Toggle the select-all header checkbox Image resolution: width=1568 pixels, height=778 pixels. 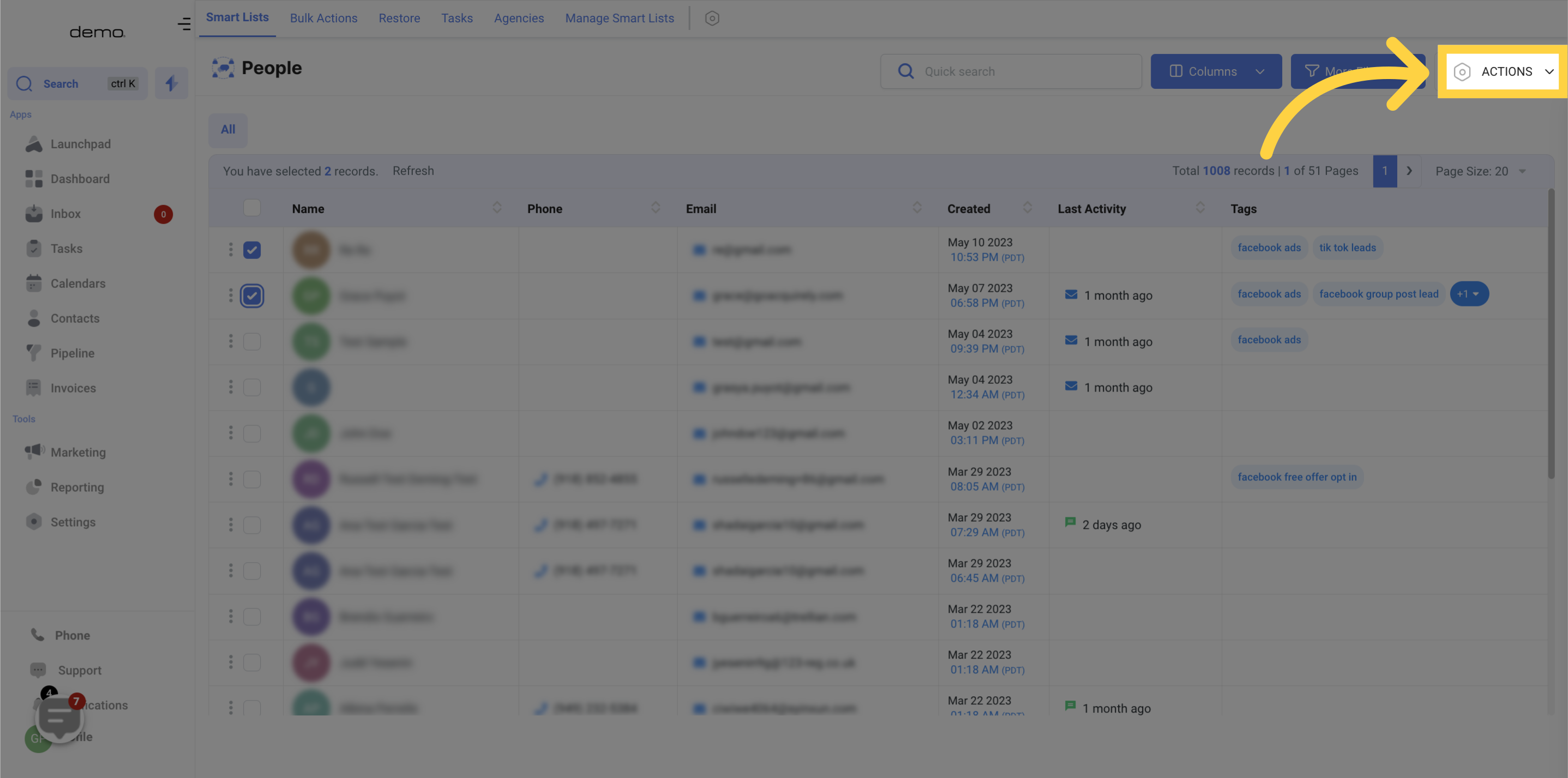tap(251, 208)
